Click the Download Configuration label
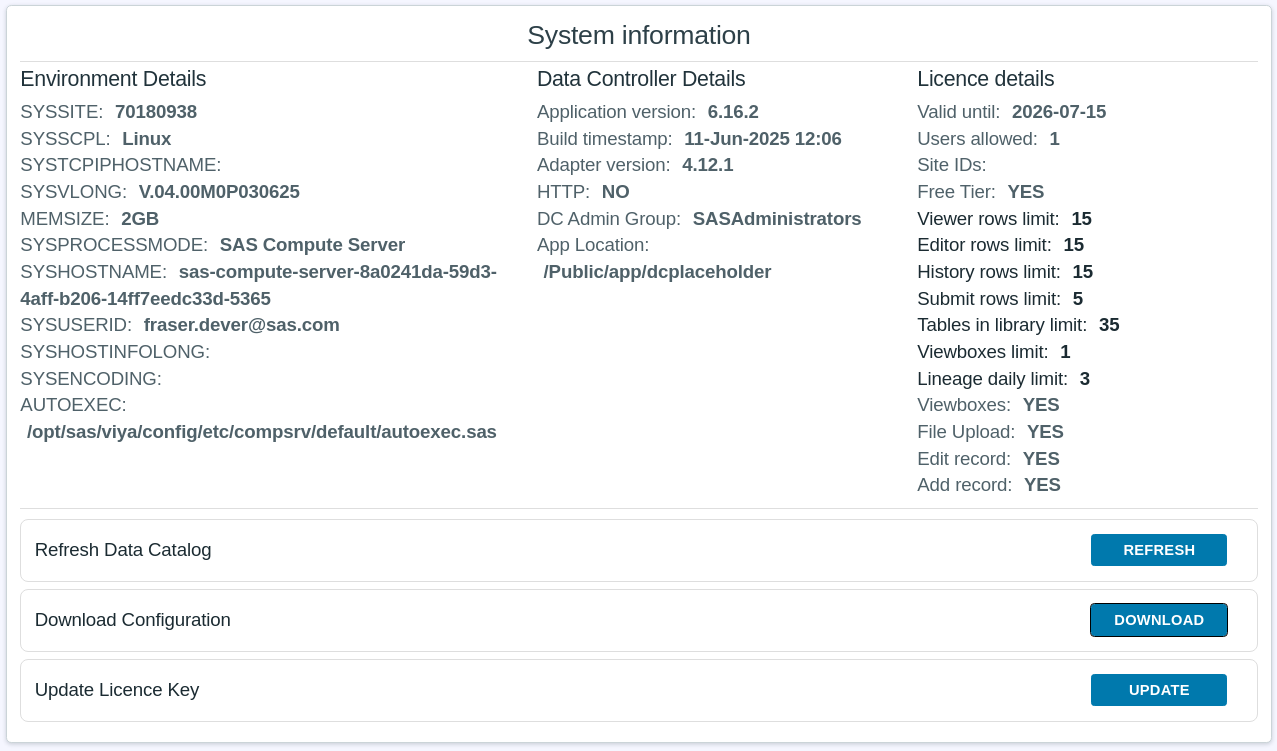Viewport: 1277px width, 751px height. (x=132, y=620)
